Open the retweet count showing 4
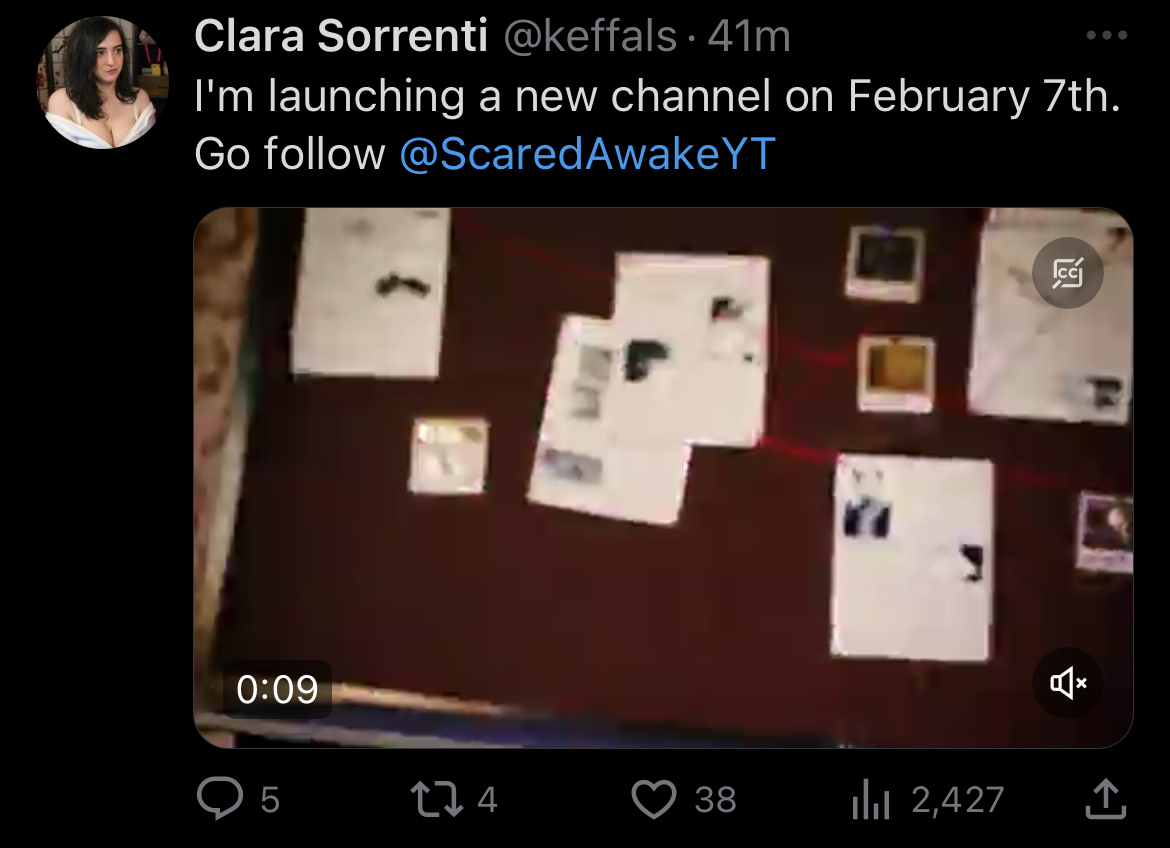 (x=487, y=799)
